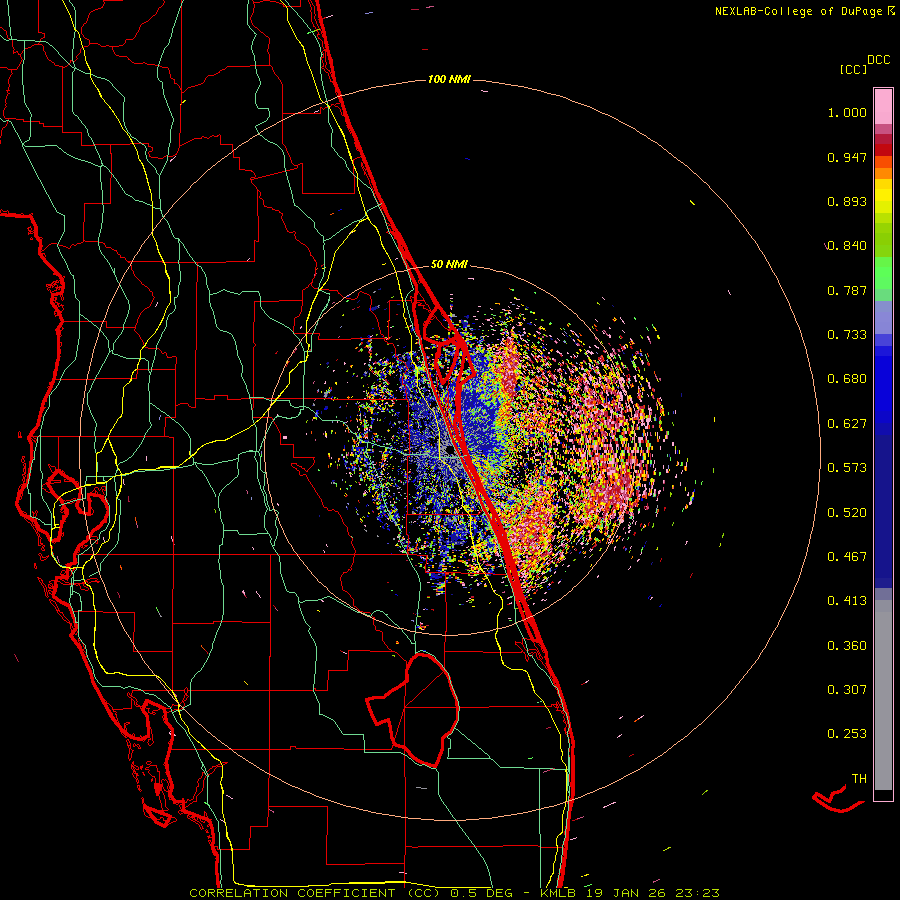Image resolution: width=900 pixels, height=900 pixels.
Task: Pick the pink band beside 1.000
Action: tap(883, 107)
